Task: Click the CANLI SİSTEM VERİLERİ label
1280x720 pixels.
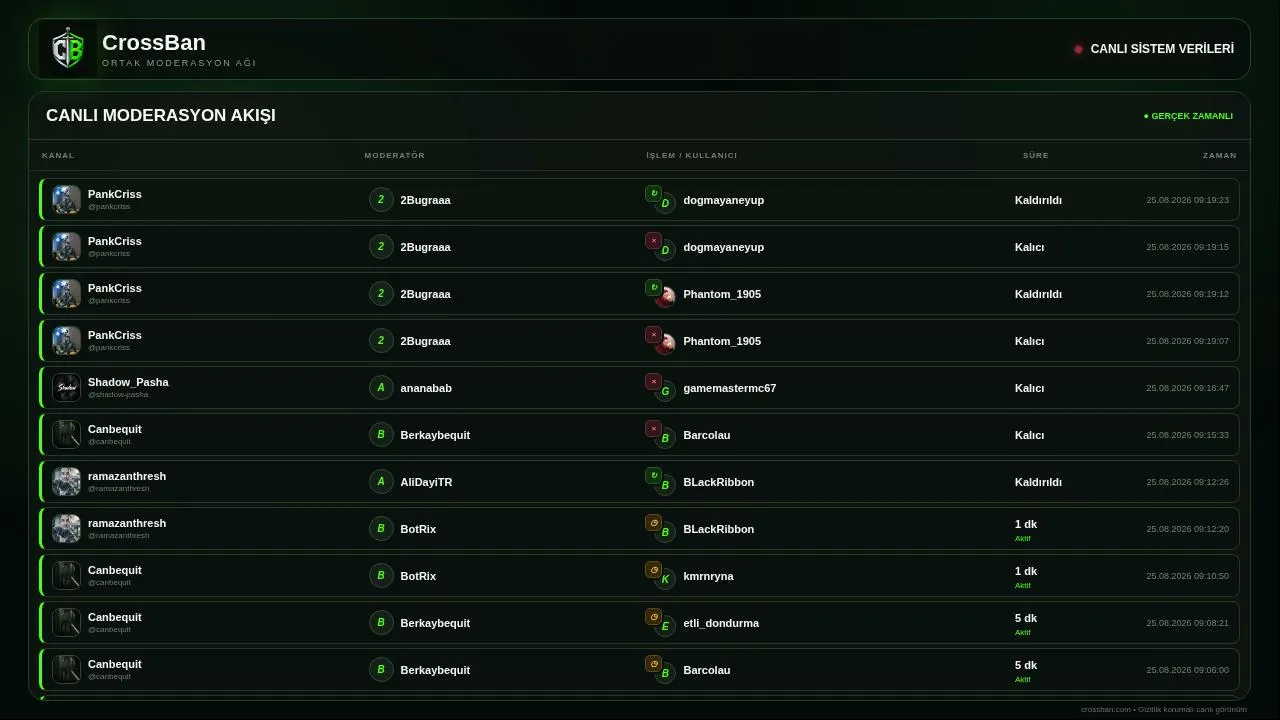Action: click(x=1162, y=49)
